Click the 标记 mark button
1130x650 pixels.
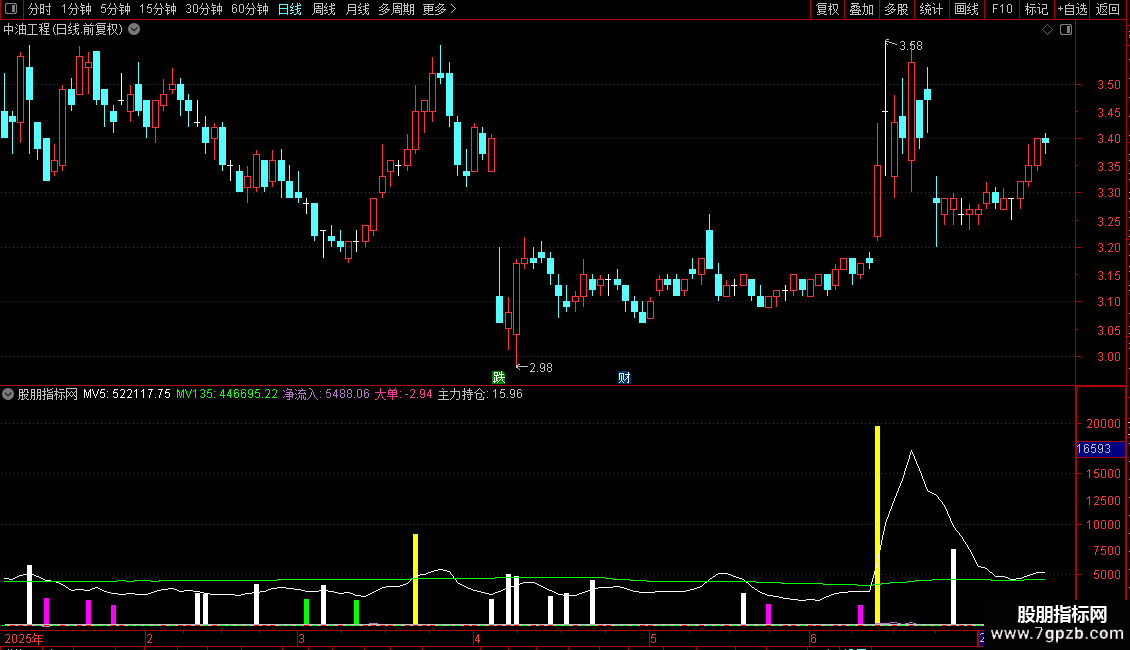tap(1036, 9)
